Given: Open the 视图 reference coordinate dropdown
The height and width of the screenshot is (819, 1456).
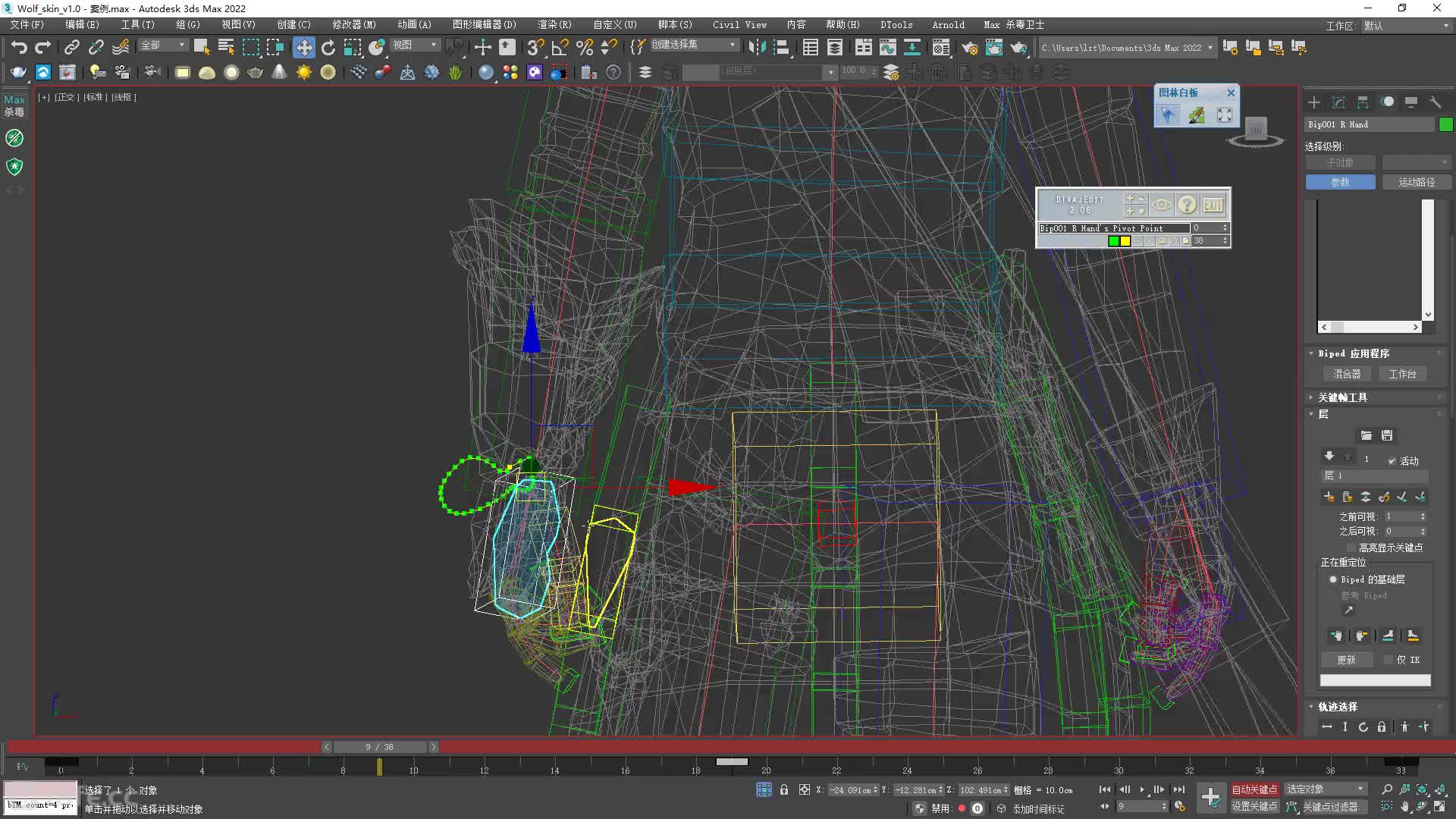Looking at the screenshot, I should tap(415, 45).
